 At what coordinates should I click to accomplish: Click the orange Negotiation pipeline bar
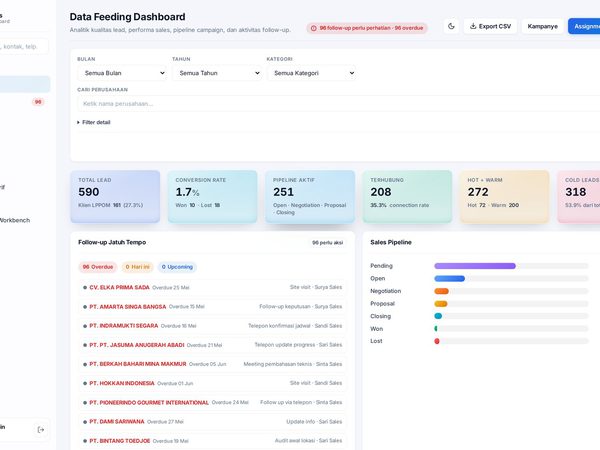pyautogui.click(x=441, y=291)
